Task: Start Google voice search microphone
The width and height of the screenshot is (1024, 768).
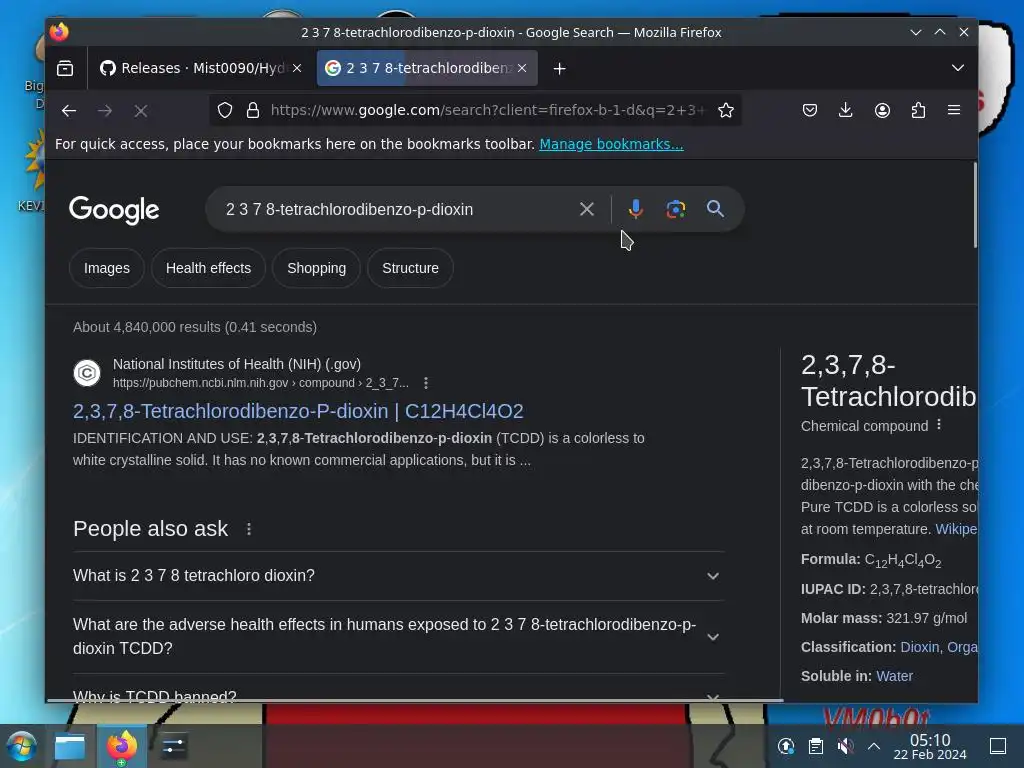Action: 635,209
